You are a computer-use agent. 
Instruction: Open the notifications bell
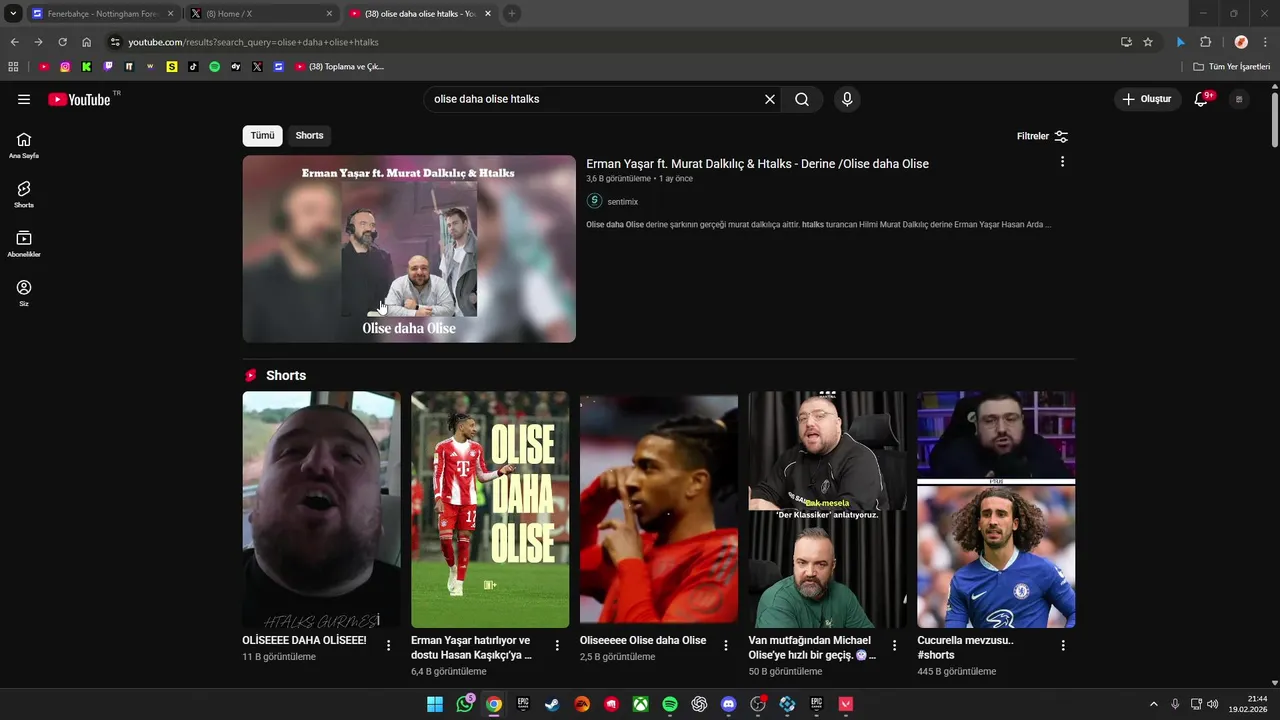(1202, 99)
